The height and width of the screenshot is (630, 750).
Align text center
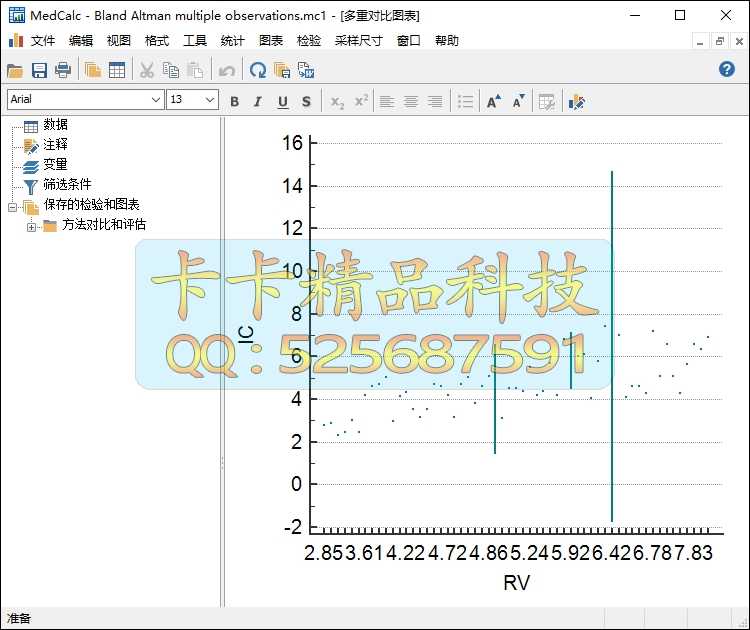point(411,101)
